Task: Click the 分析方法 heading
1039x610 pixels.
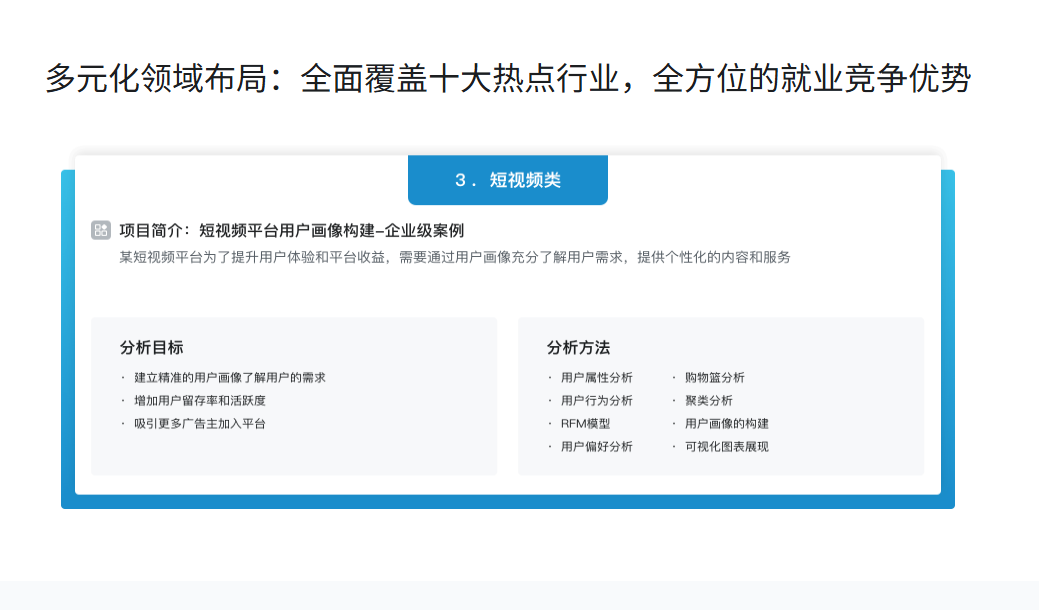Action: tap(578, 348)
